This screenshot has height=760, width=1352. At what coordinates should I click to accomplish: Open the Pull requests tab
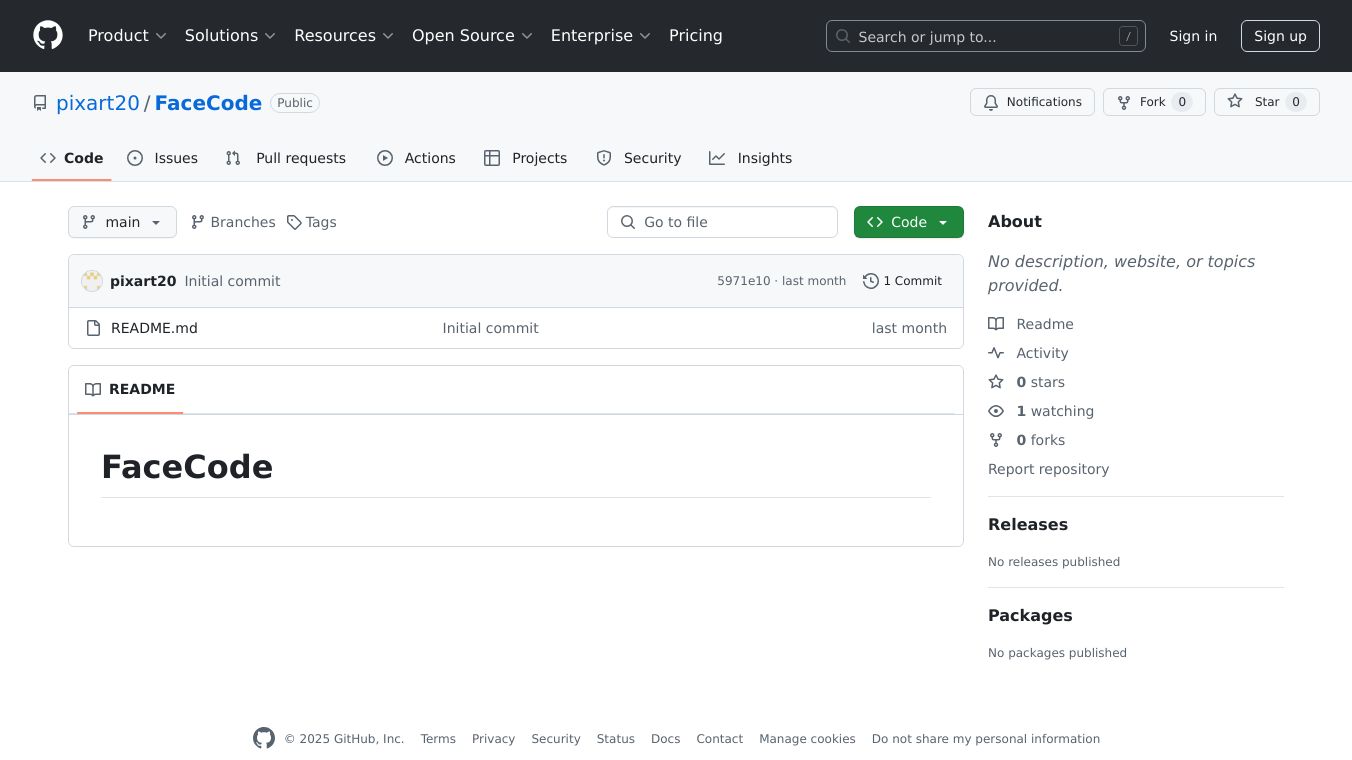[x=286, y=158]
